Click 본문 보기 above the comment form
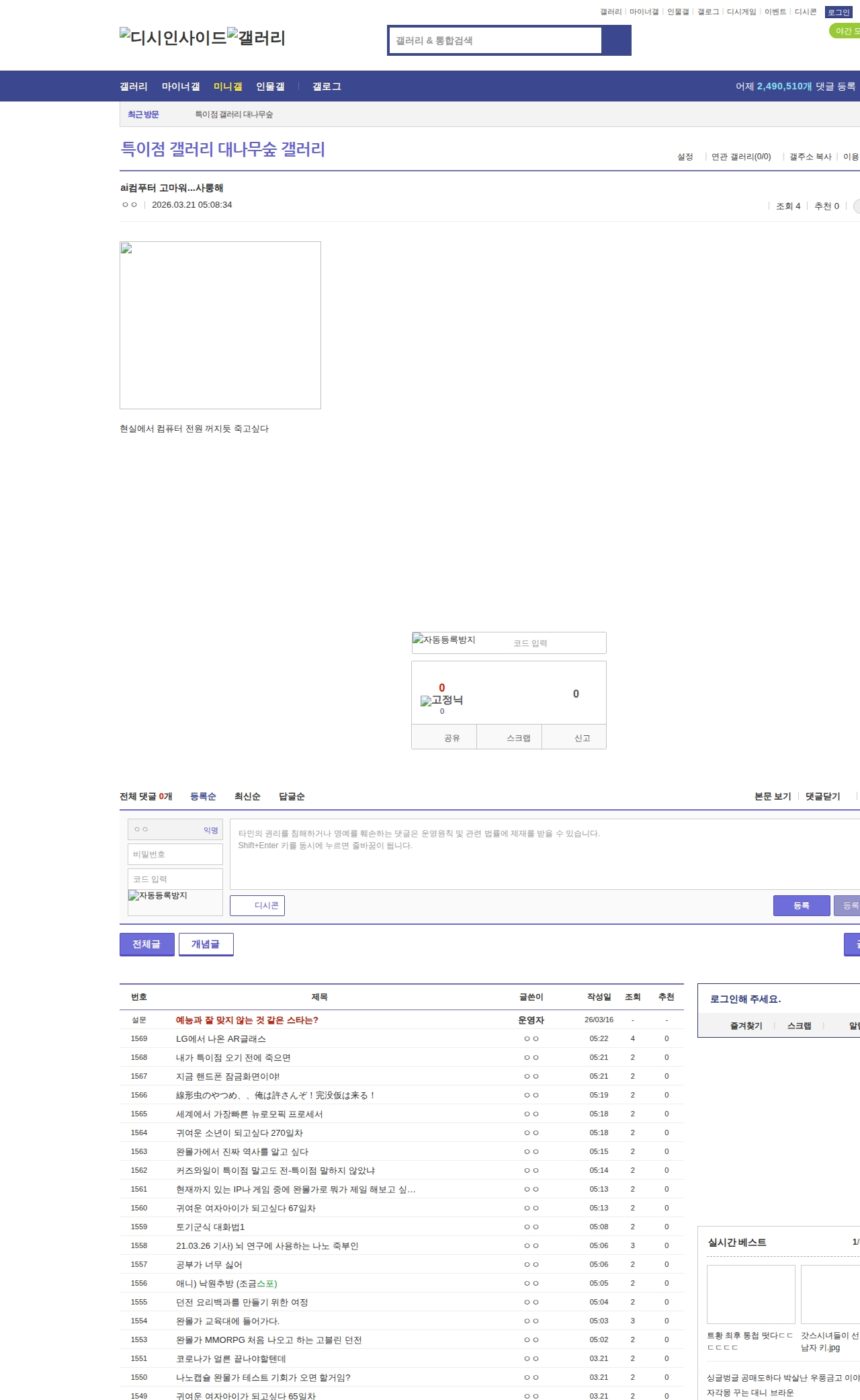This screenshot has width=860, height=1400. [773, 796]
